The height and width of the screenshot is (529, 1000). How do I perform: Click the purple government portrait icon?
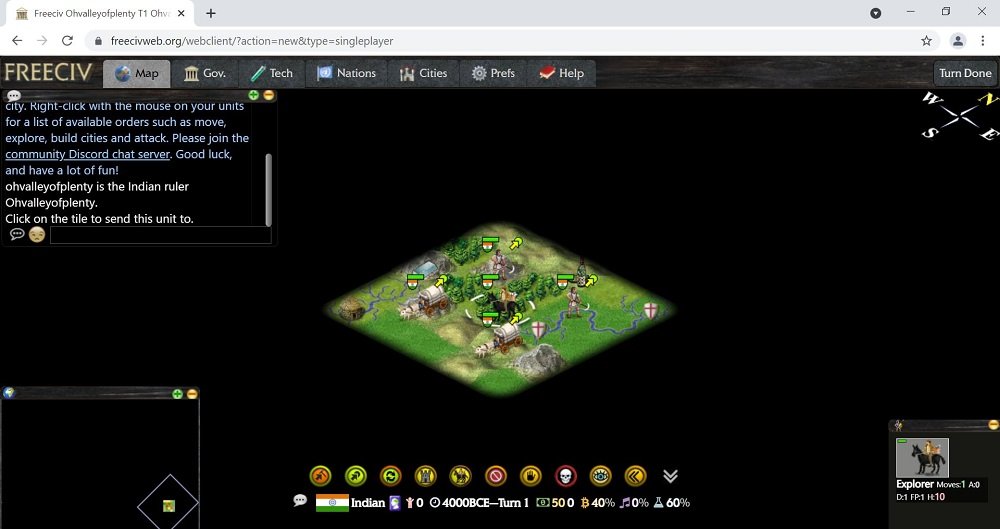395,503
